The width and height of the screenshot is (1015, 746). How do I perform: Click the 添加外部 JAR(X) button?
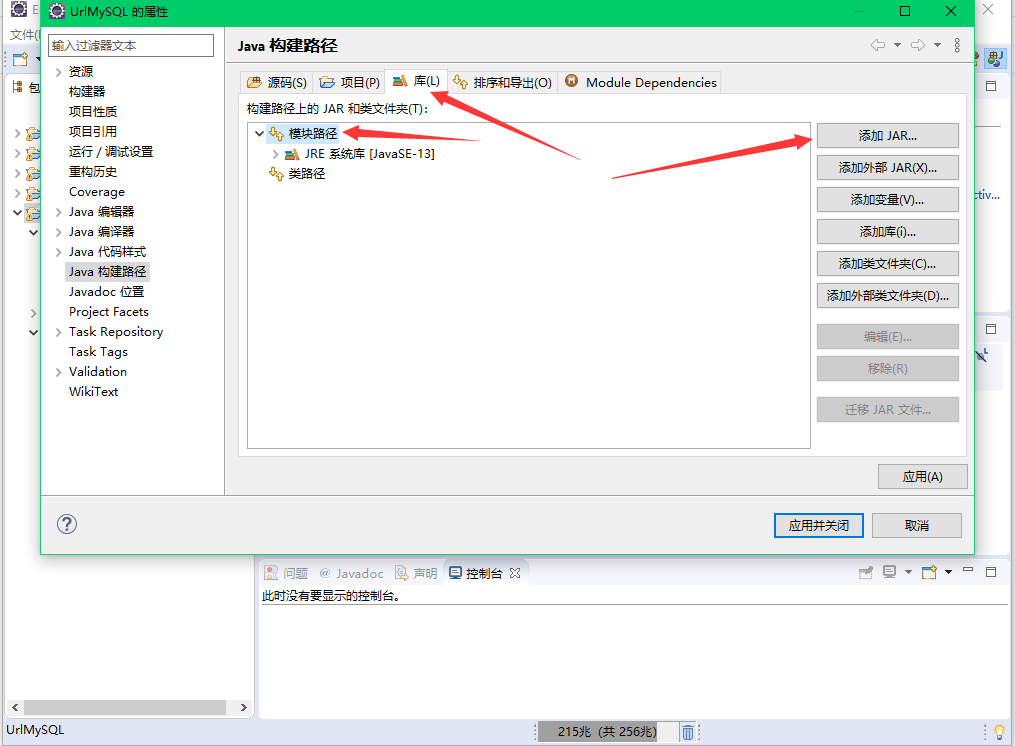tap(887, 167)
